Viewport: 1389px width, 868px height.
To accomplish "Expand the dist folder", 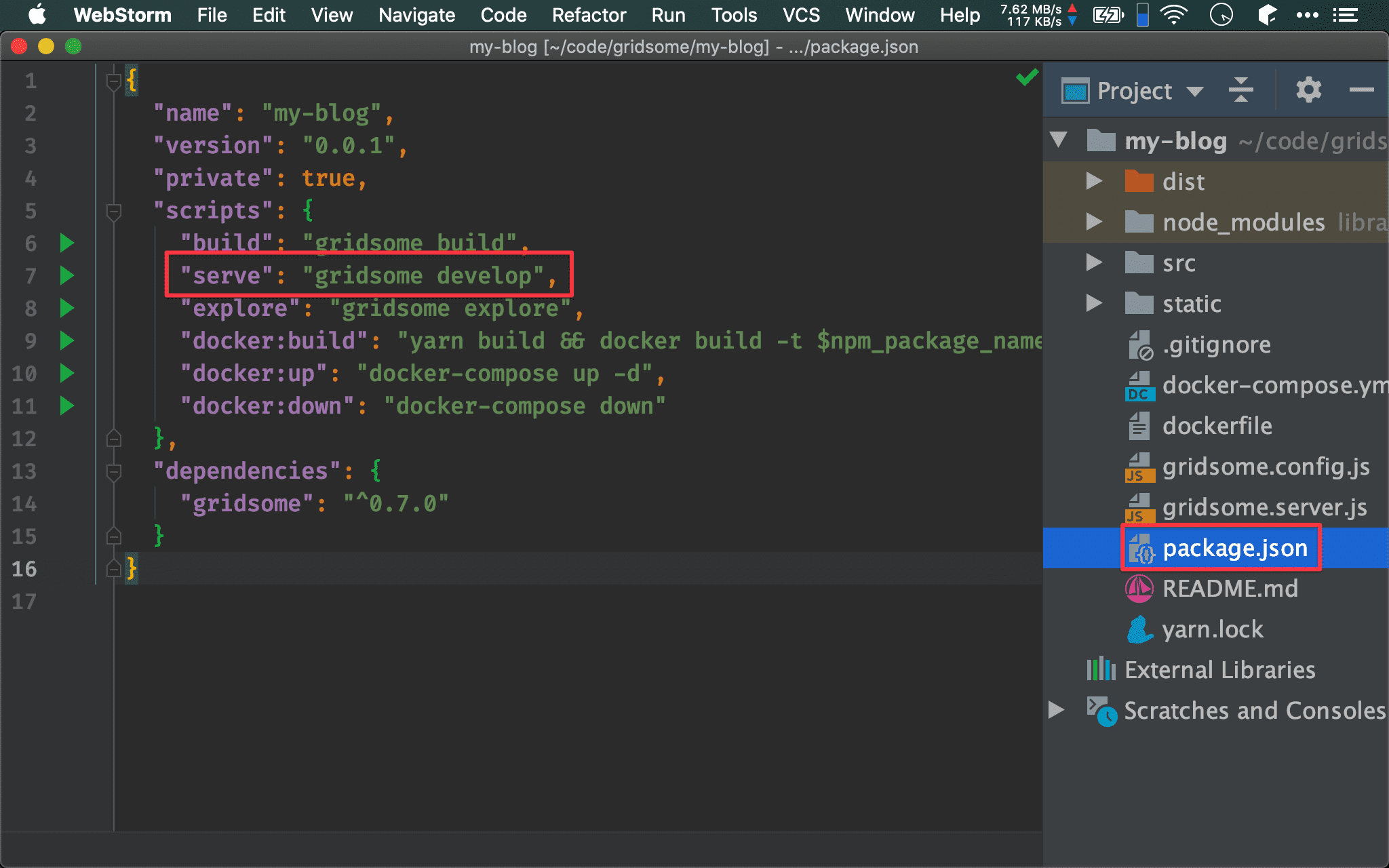I will tap(1093, 180).
